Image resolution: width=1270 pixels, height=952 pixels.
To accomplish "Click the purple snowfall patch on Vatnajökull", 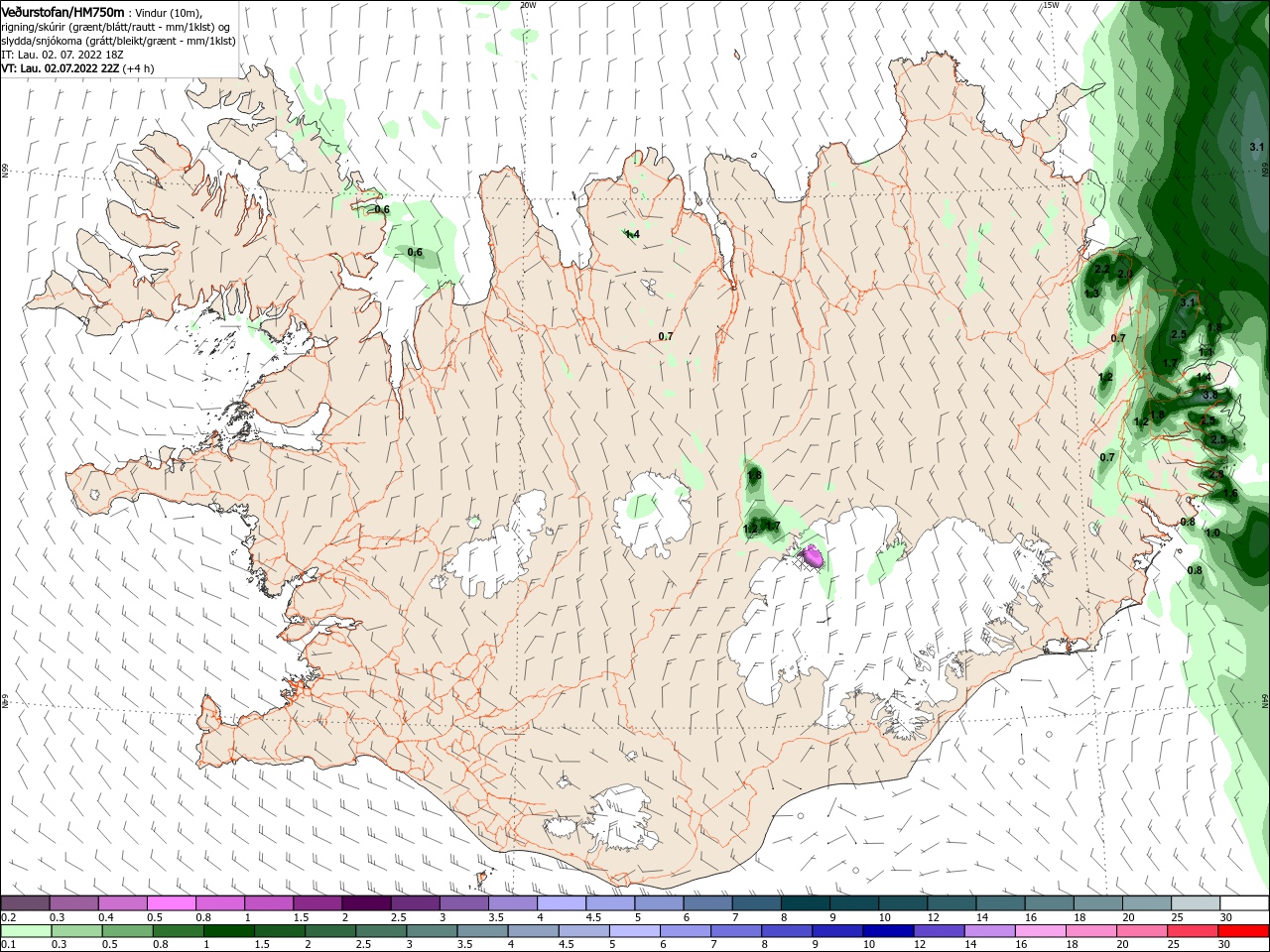I will click(813, 557).
